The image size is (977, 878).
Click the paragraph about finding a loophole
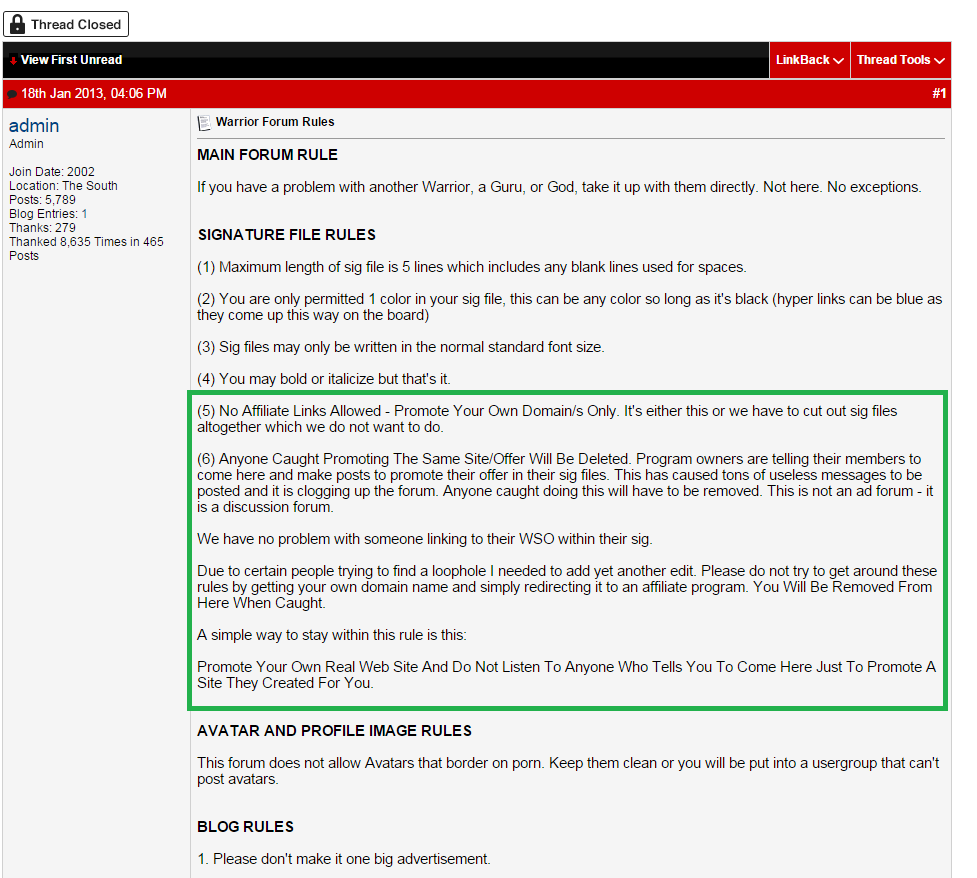(567, 587)
